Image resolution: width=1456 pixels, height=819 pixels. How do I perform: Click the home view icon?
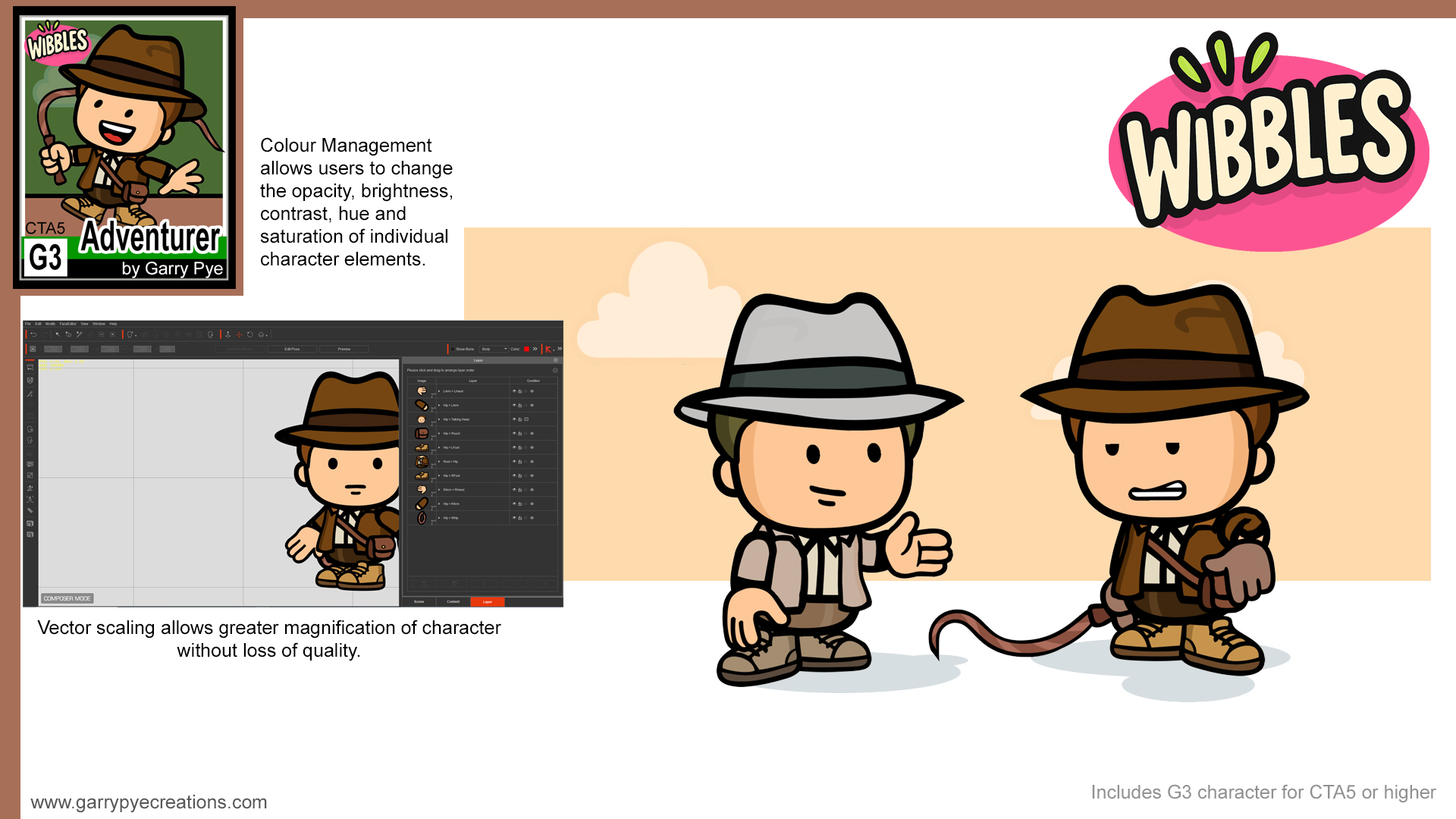tap(261, 334)
